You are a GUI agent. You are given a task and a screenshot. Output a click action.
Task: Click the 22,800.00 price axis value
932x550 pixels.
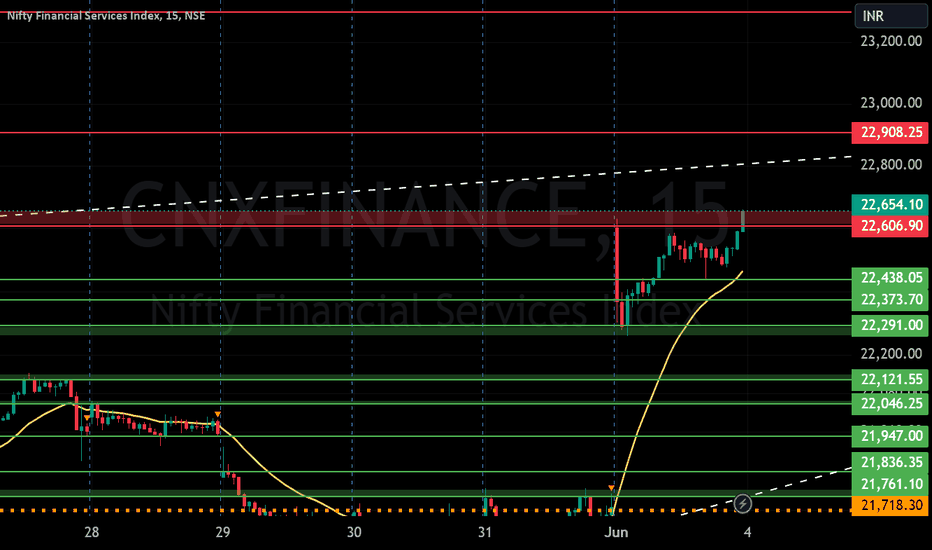tap(891, 165)
